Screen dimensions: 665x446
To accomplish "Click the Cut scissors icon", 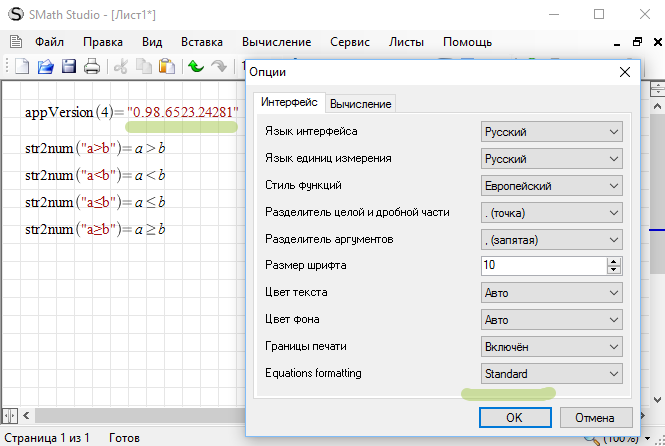I will coord(121,67).
